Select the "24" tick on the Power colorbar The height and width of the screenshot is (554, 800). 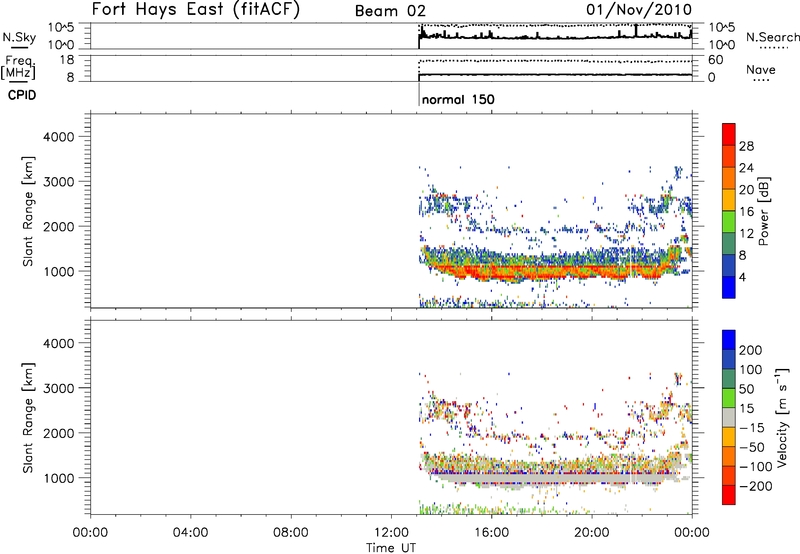pos(746,168)
